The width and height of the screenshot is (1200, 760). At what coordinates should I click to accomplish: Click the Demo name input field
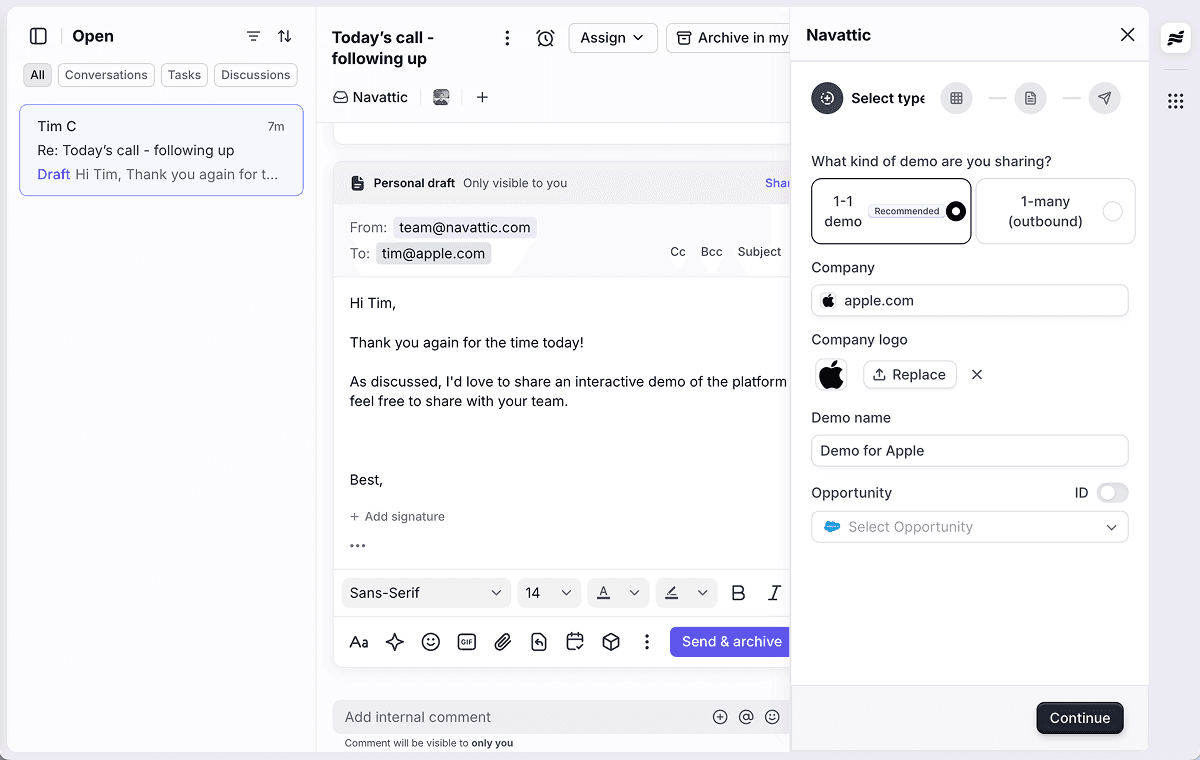point(969,450)
